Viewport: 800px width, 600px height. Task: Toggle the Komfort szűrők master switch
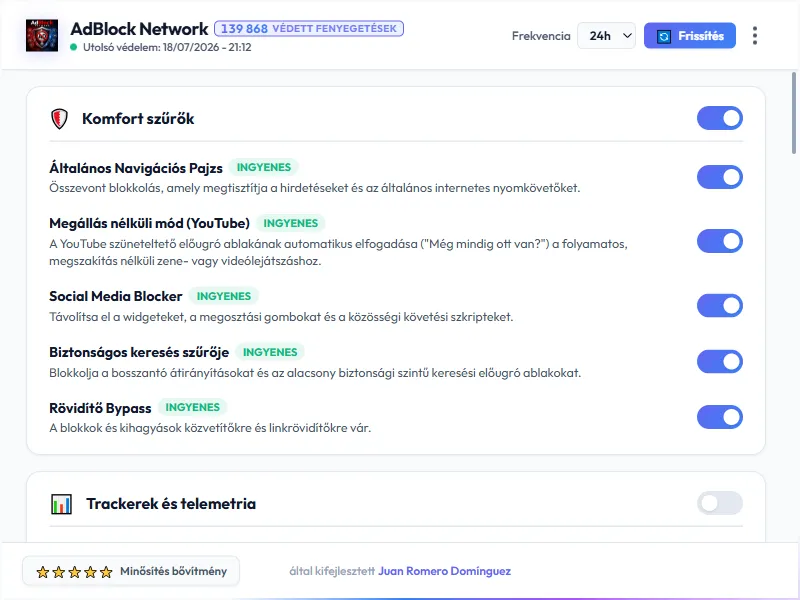tap(719, 118)
